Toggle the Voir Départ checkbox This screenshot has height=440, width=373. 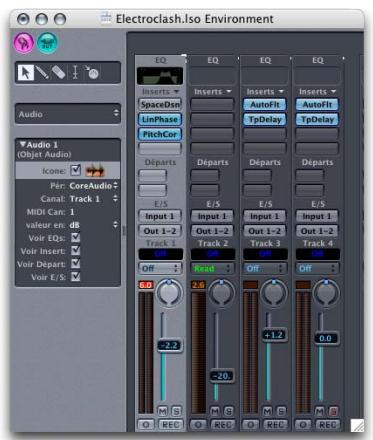(x=76, y=264)
